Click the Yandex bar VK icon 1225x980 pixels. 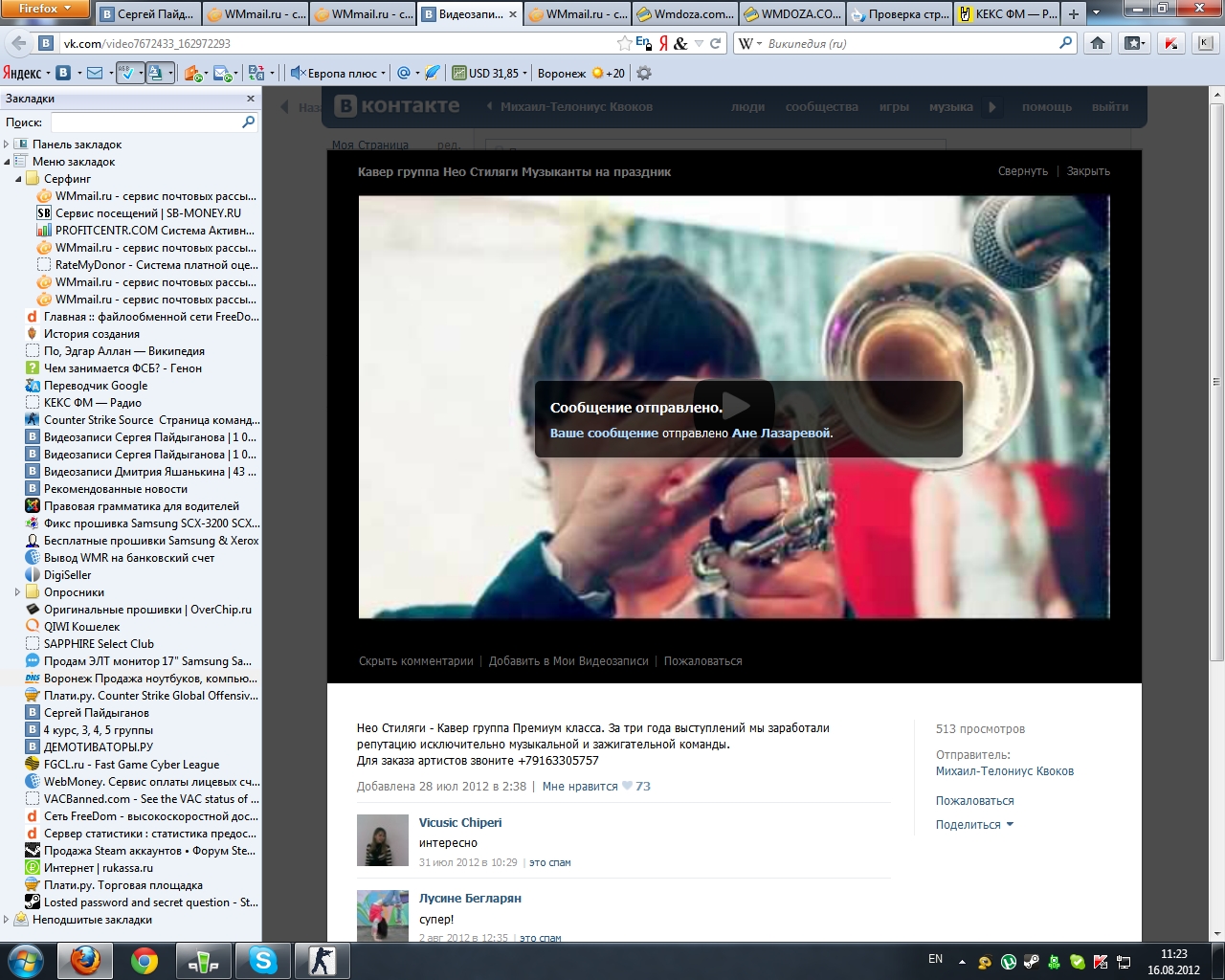(63, 73)
